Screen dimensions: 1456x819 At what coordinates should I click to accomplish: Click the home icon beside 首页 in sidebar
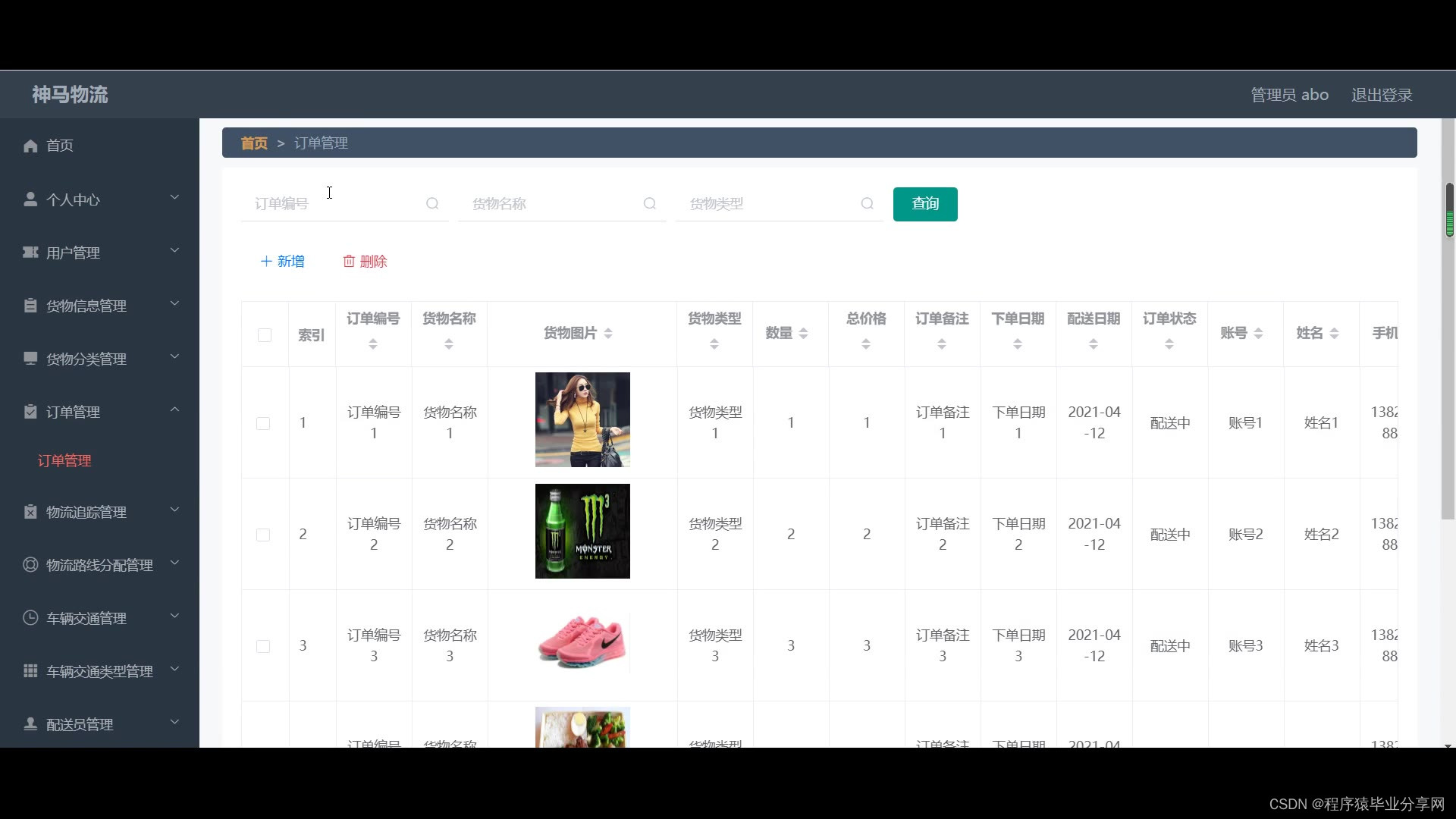point(30,146)
